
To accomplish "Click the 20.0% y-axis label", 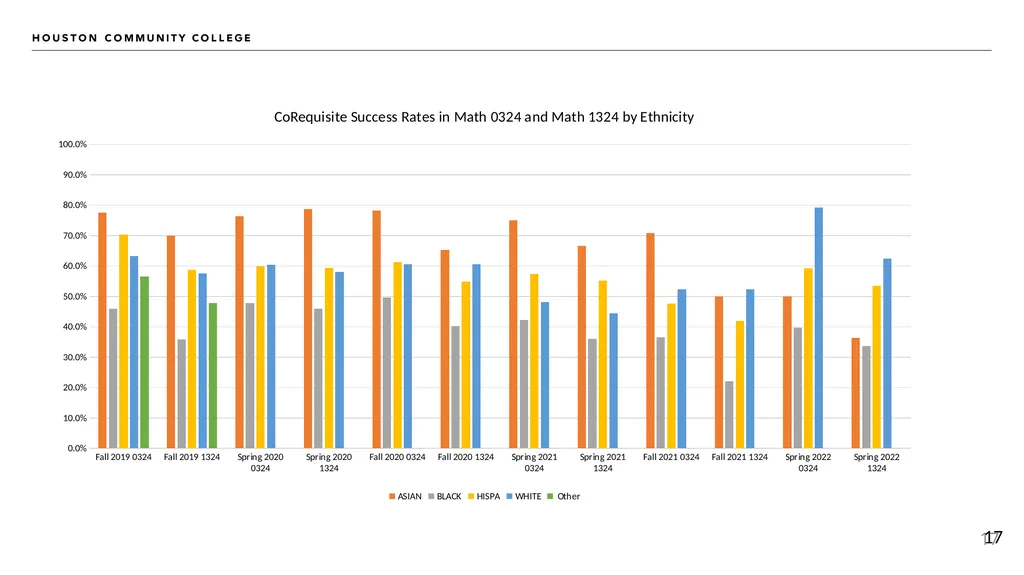I will pos(75,387).
